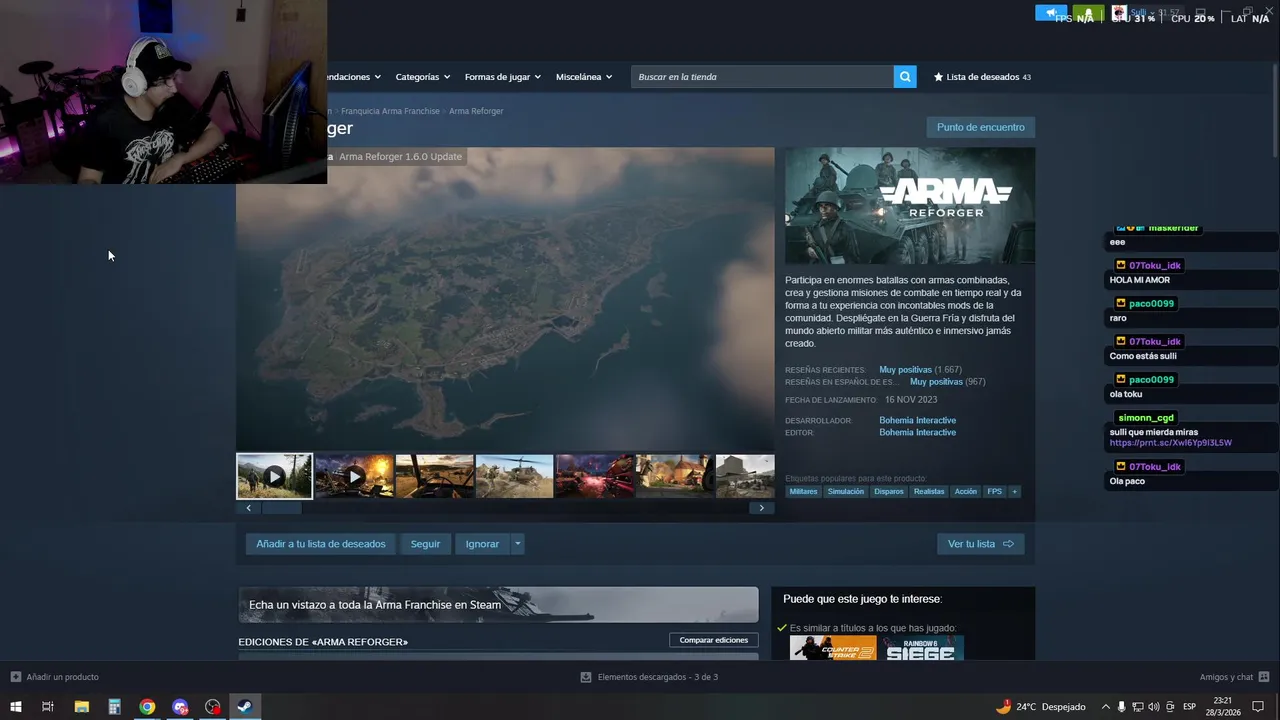Click the network tray icon
The height and width of the screenshot is (720, 1280).
click(1137, 707)
